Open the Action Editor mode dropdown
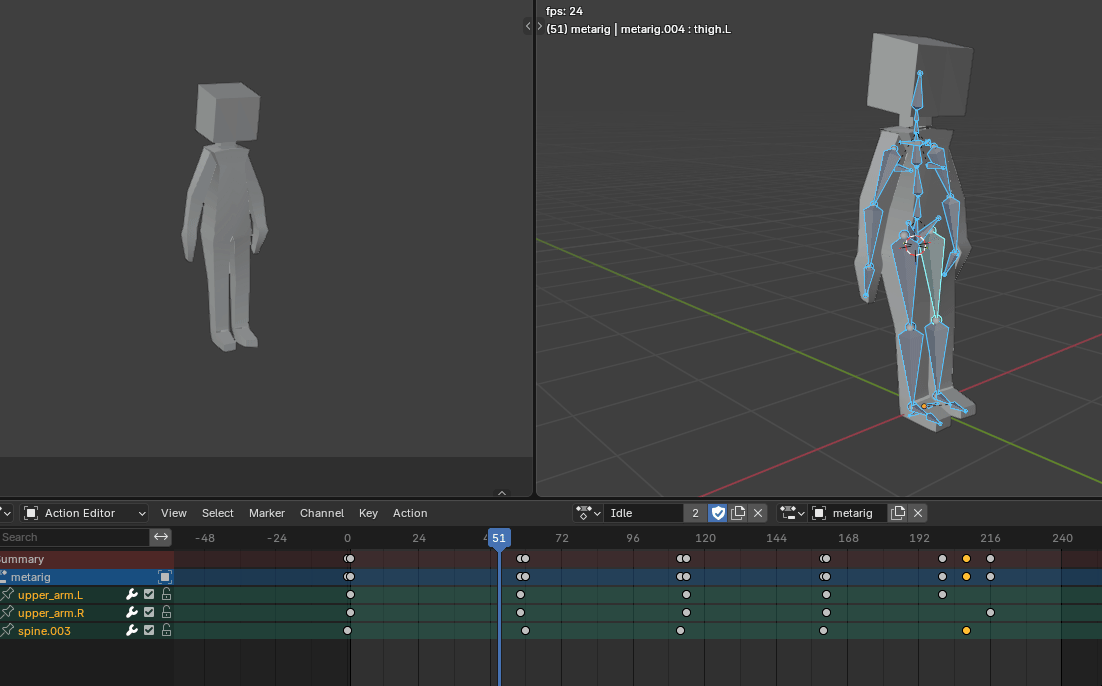 (85, 513)
